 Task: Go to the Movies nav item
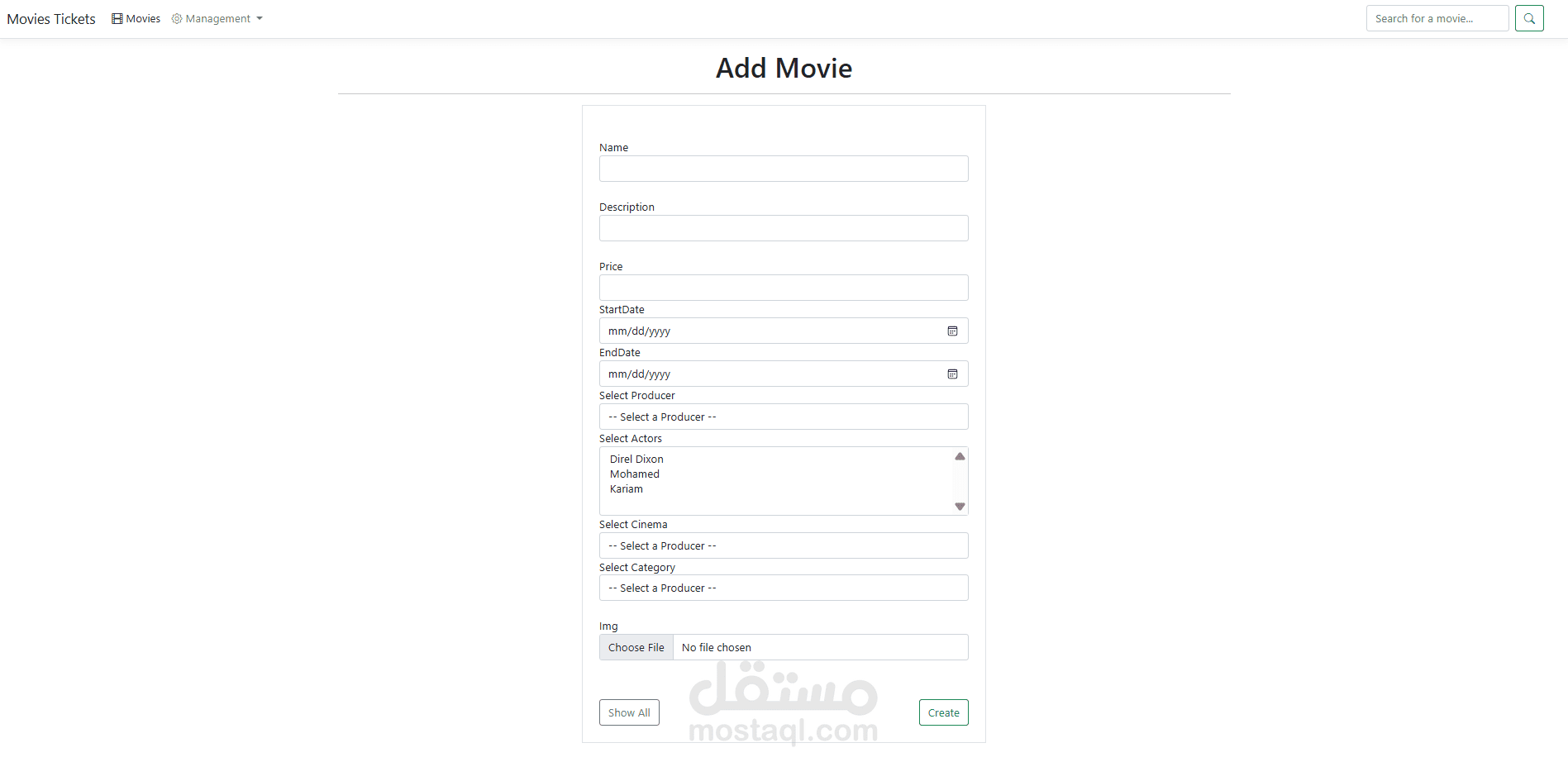point(143,18)
